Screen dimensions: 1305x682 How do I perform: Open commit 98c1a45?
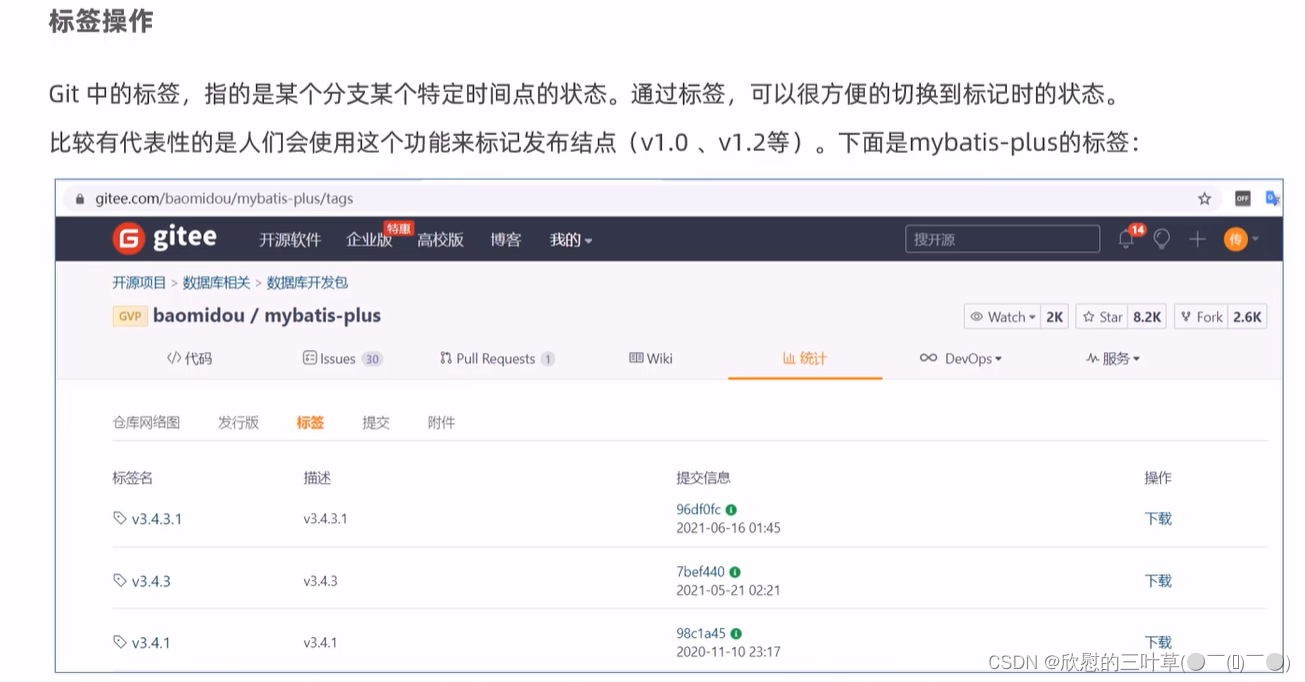point(701,634)
